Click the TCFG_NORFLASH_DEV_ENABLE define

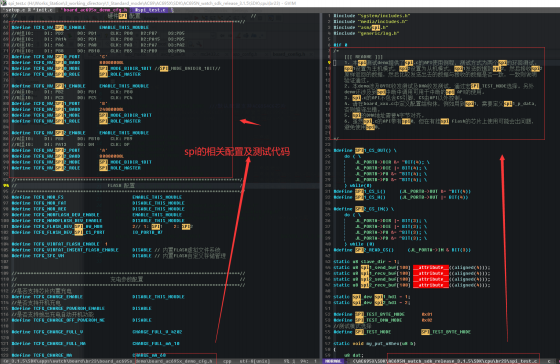tap(96, 215)
